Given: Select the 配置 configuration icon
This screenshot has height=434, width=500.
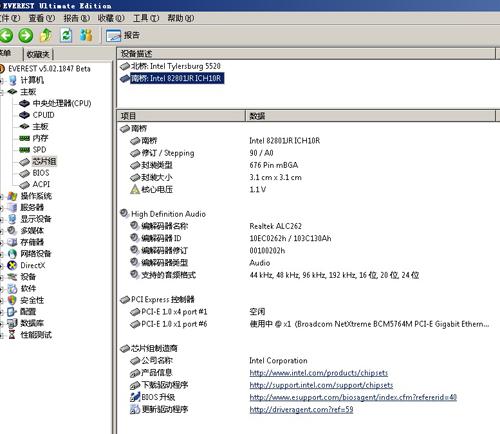Looking at the screenshot, I should tap(13, 312).
